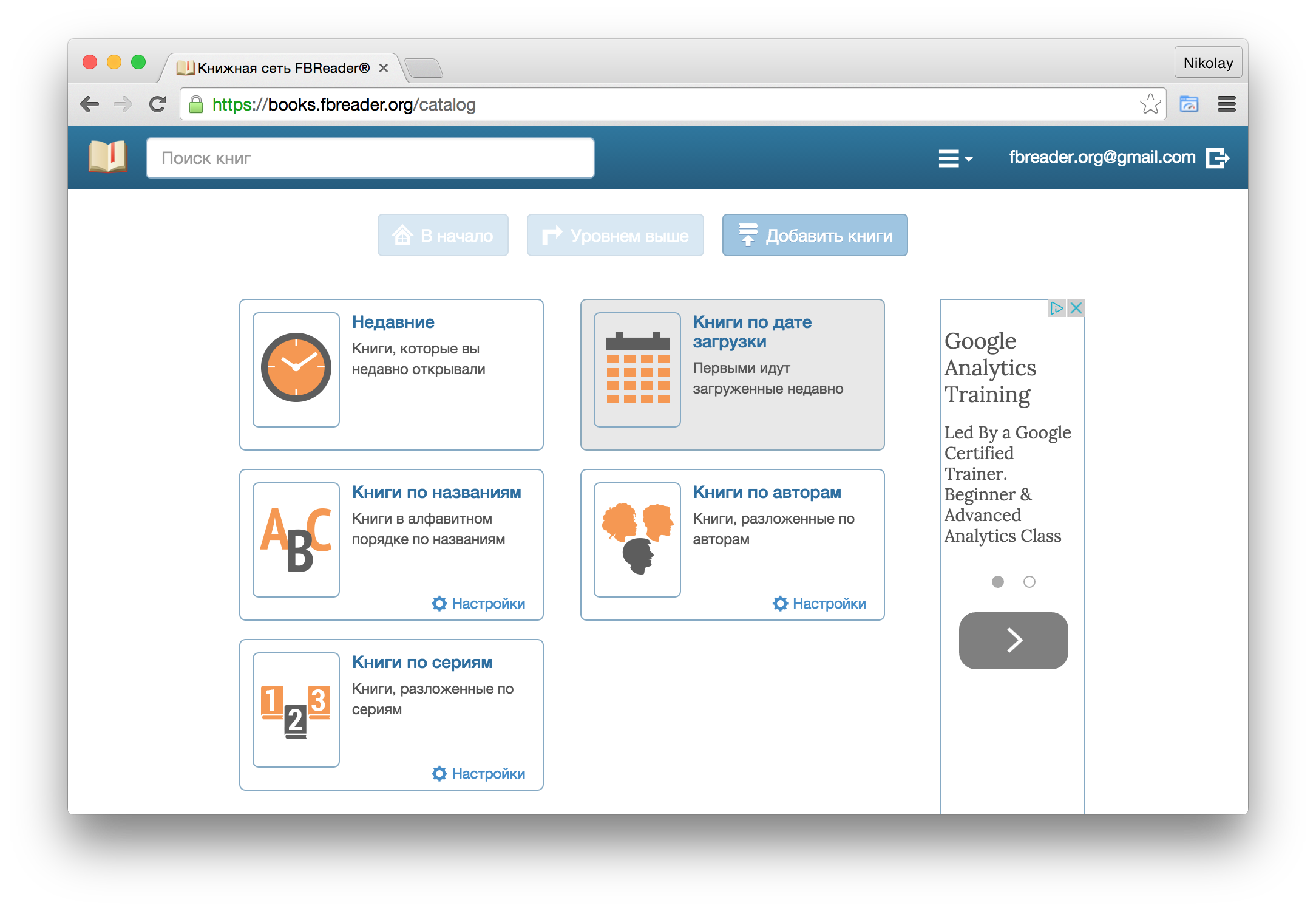This screenshot has height=911, width=1316.
Task: Click the Добавить книги button
Action: point(815,235)
